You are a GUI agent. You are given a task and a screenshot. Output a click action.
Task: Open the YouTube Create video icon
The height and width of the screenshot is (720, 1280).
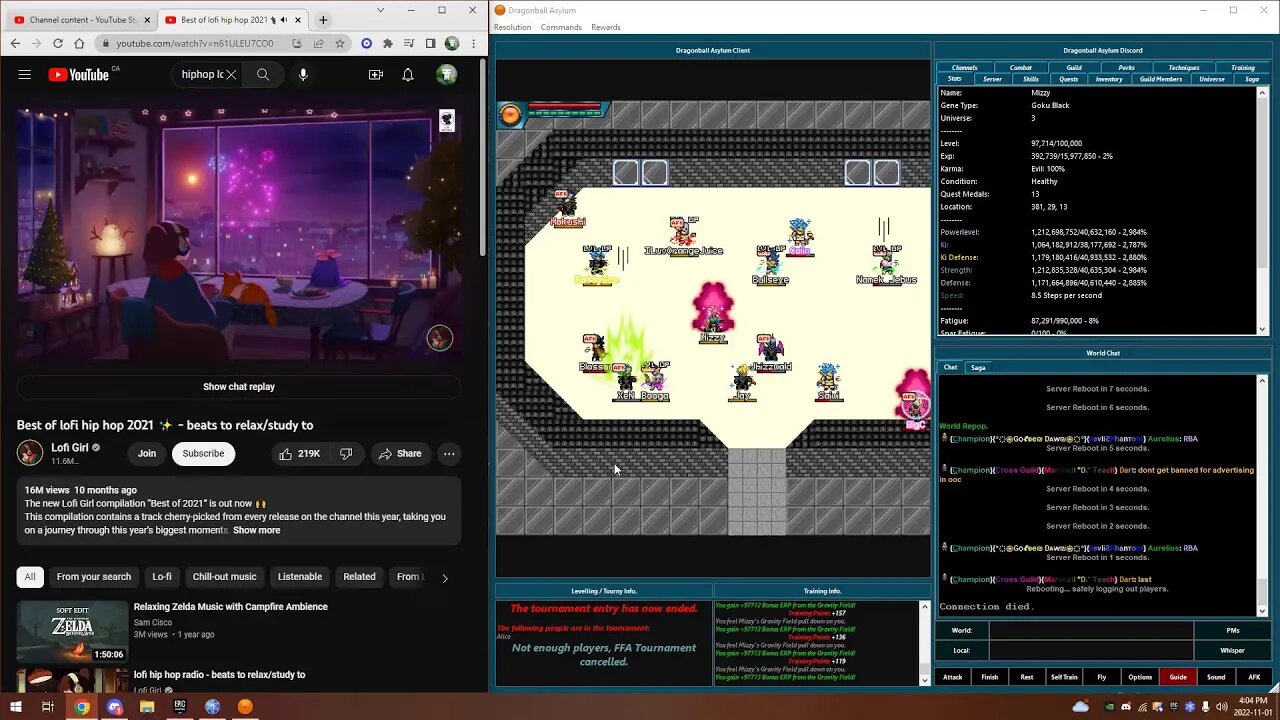tap(376, 74)
